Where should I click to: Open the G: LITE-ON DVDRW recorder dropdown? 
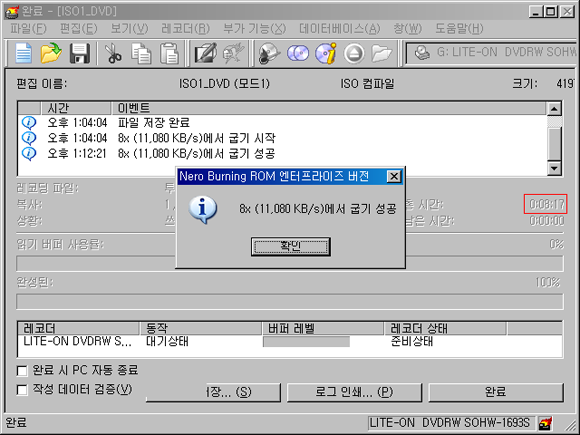pyautogui.click(x=492, y=53)
